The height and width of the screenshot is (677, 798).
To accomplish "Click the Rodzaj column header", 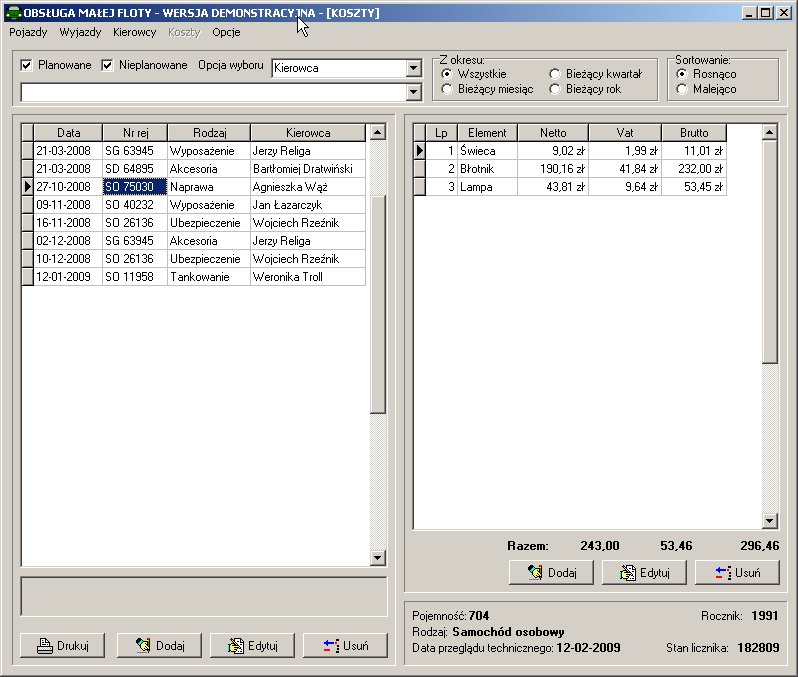I will (x=209, y=133).
